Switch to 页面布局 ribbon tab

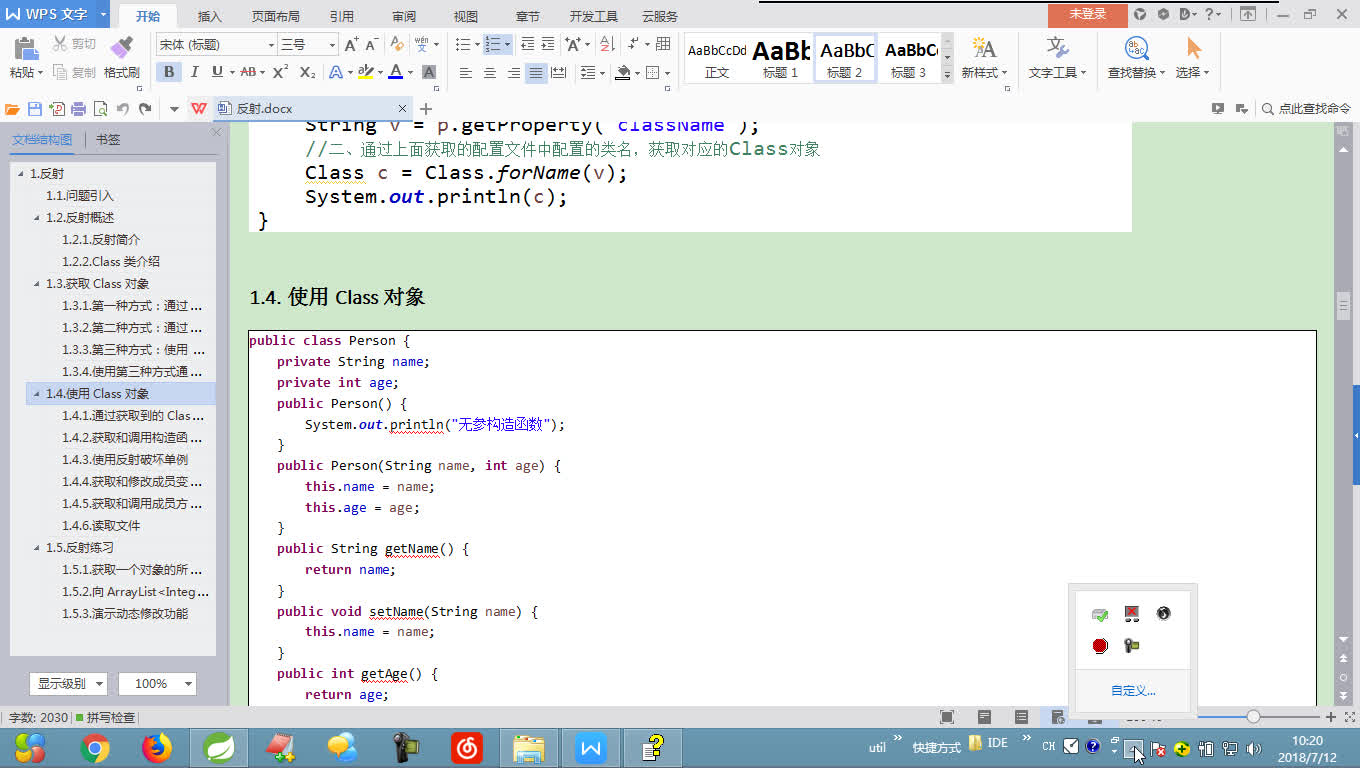pos(276,16)
